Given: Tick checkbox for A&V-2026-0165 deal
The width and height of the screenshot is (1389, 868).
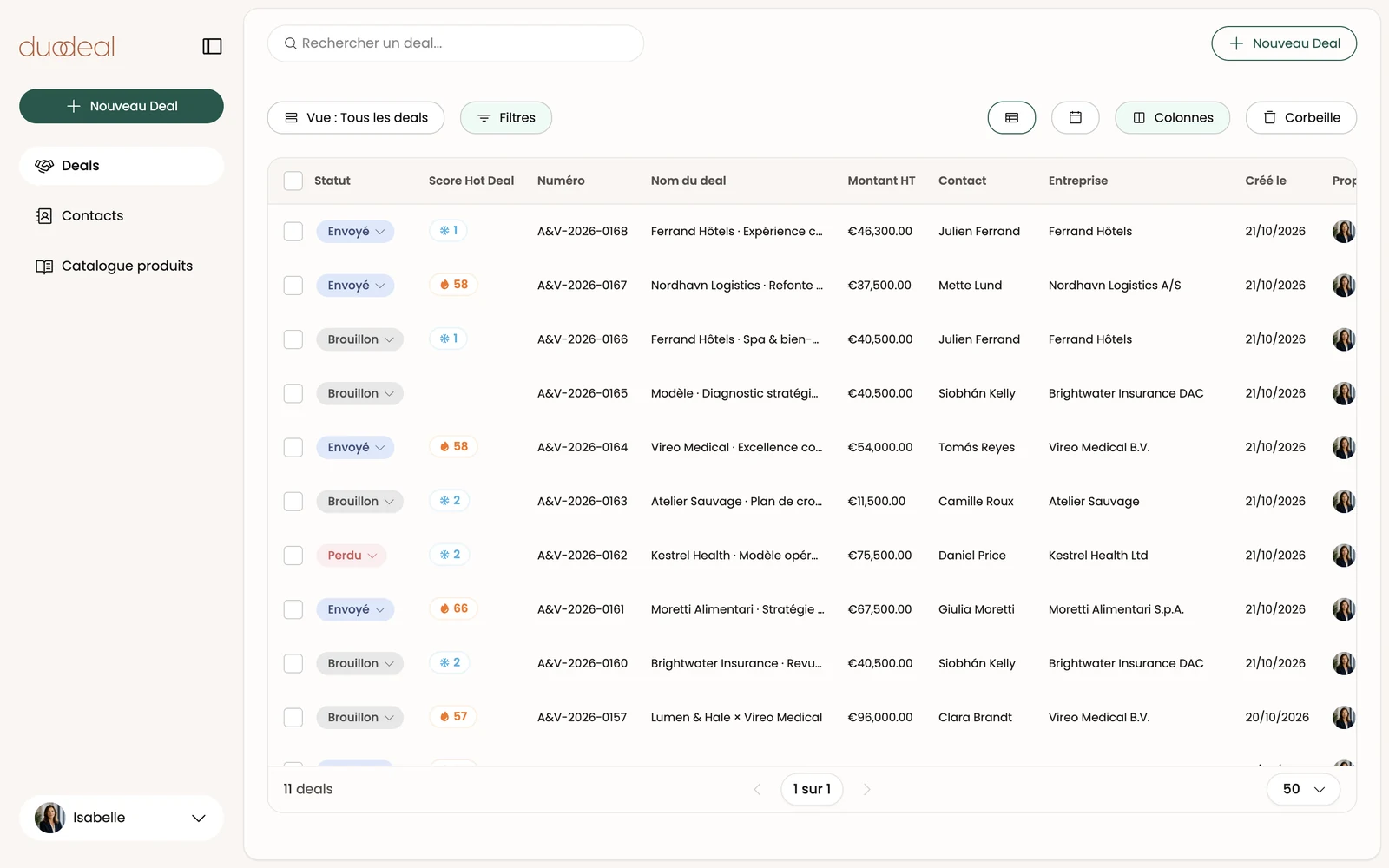Looking at the screenshot, I should coord(293,393).
